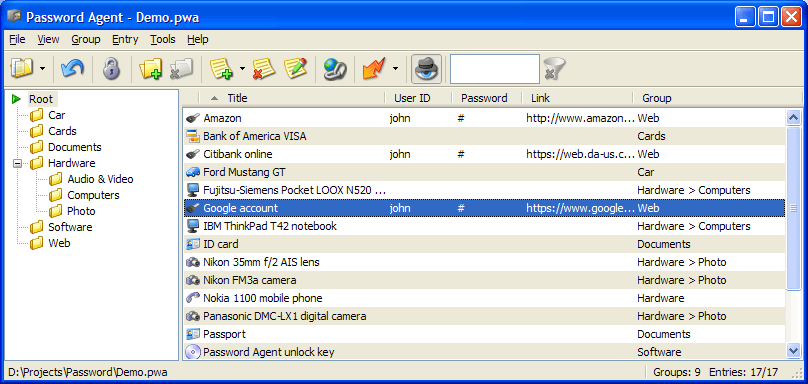Click the camera icon of Nikon 35mm lens
This screenshot has height=384, width=808.
point(192,262)
